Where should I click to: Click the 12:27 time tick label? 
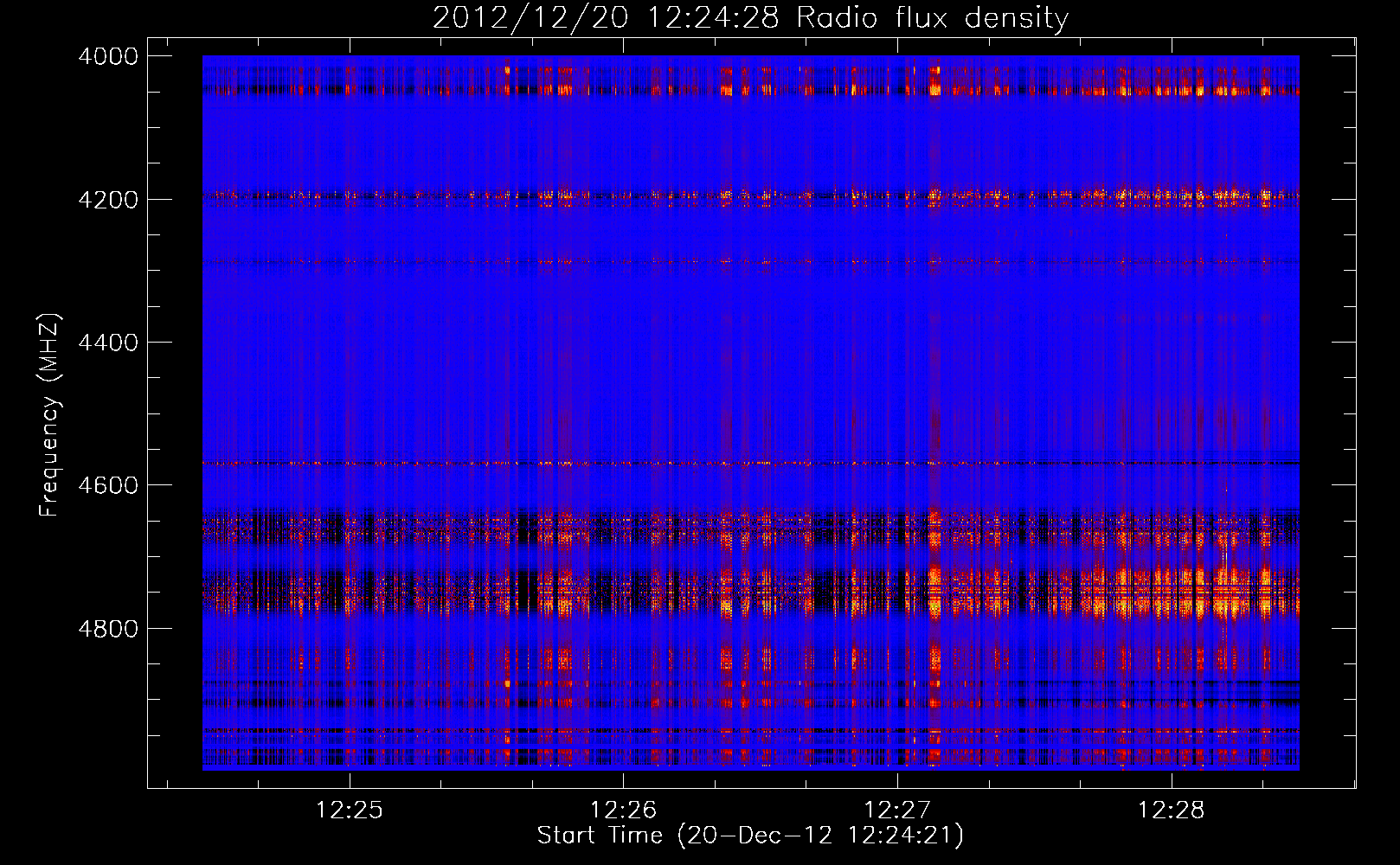coord(897,810)
